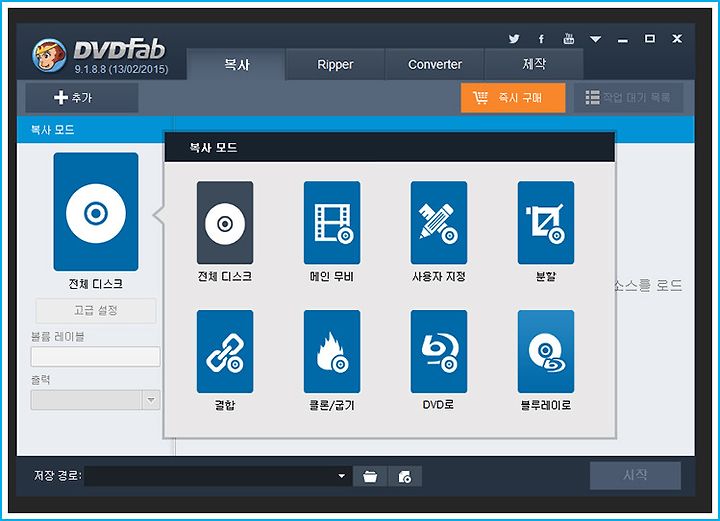This screenshot has width=720, height=521.
Task: Switch to the 복사 tab
Action: [x=236, y=64]
